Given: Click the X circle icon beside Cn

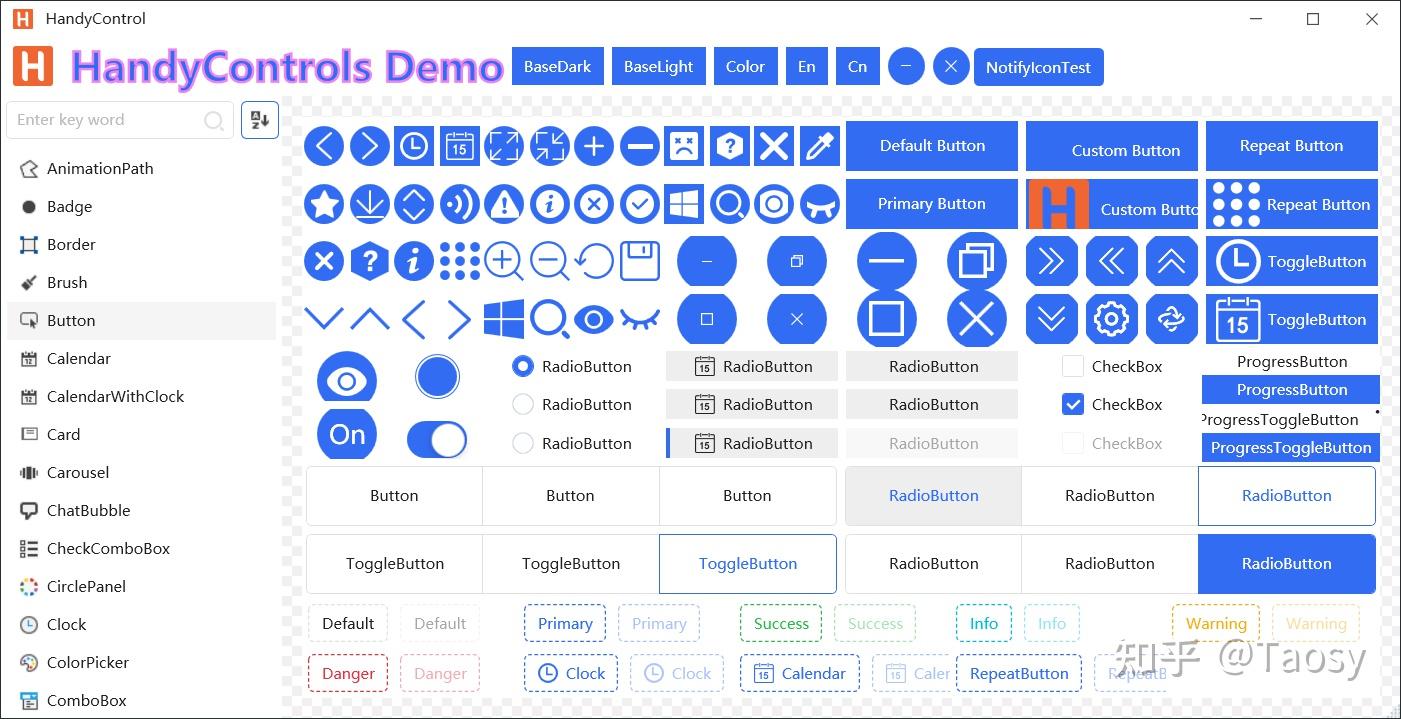Looking at the screenshot, I should [x=951, y=67].
